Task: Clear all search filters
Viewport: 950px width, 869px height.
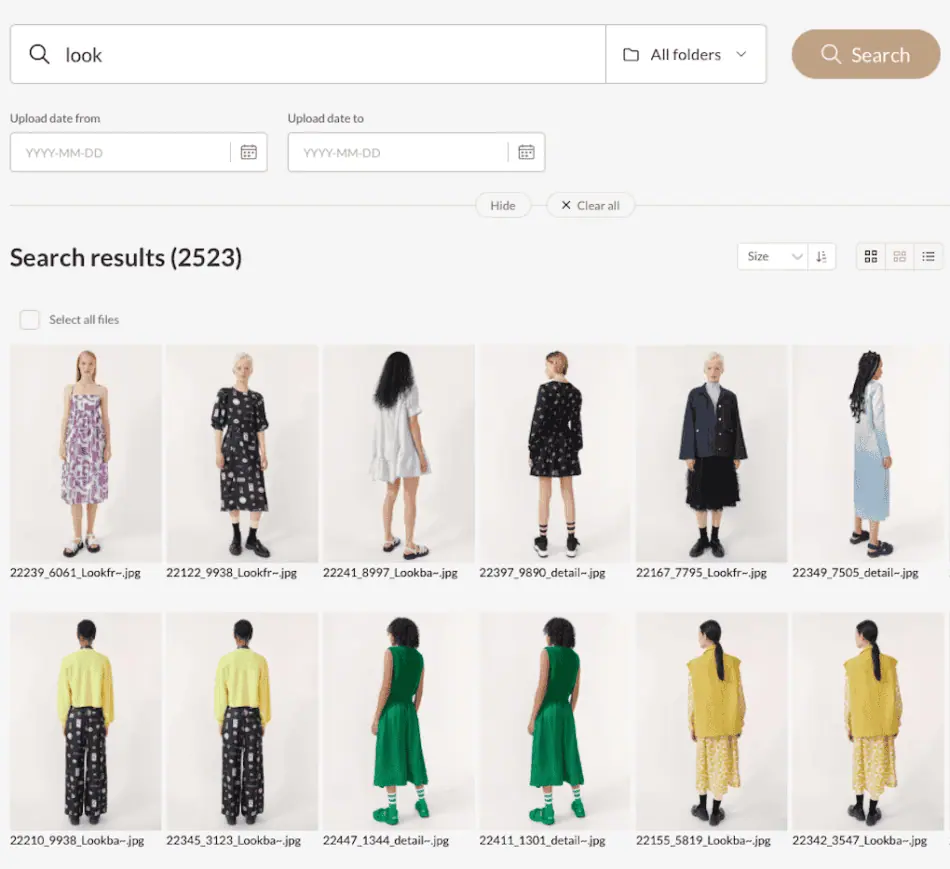Action: point(590,205)
